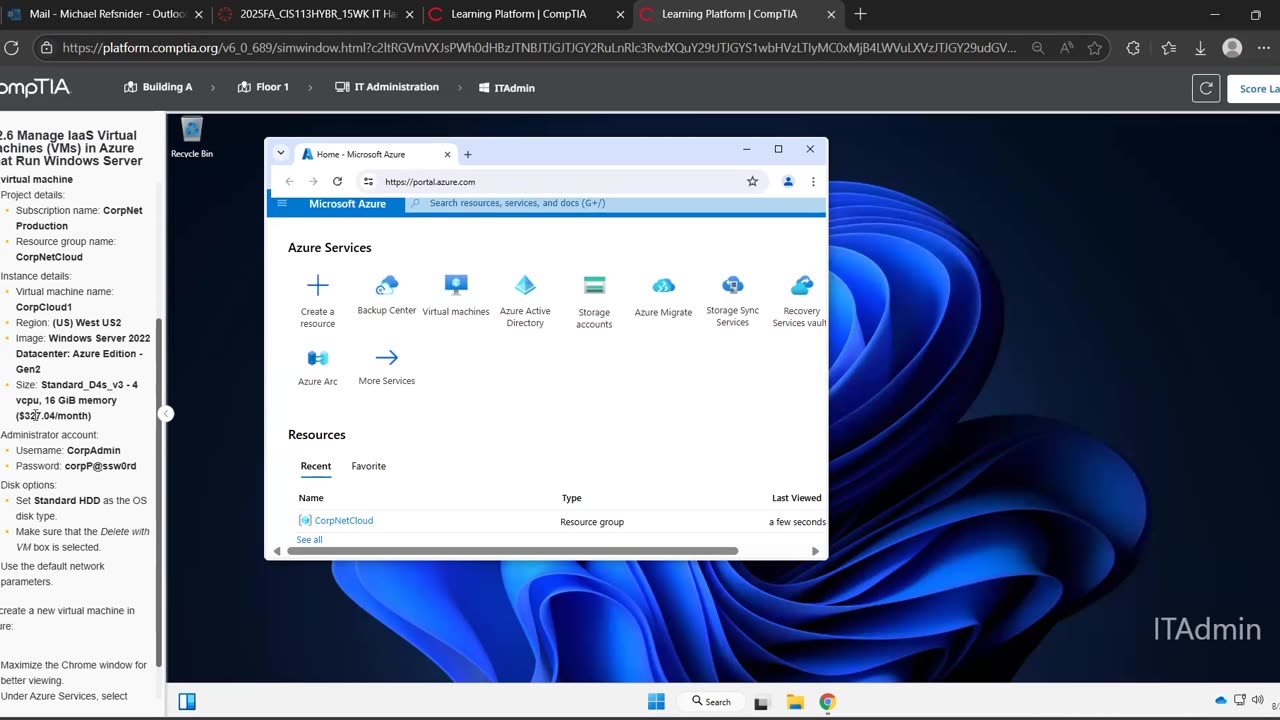Open Create a resource in Azure Services
Viewport: 1280px width, 720px height.
pos(318,301)
